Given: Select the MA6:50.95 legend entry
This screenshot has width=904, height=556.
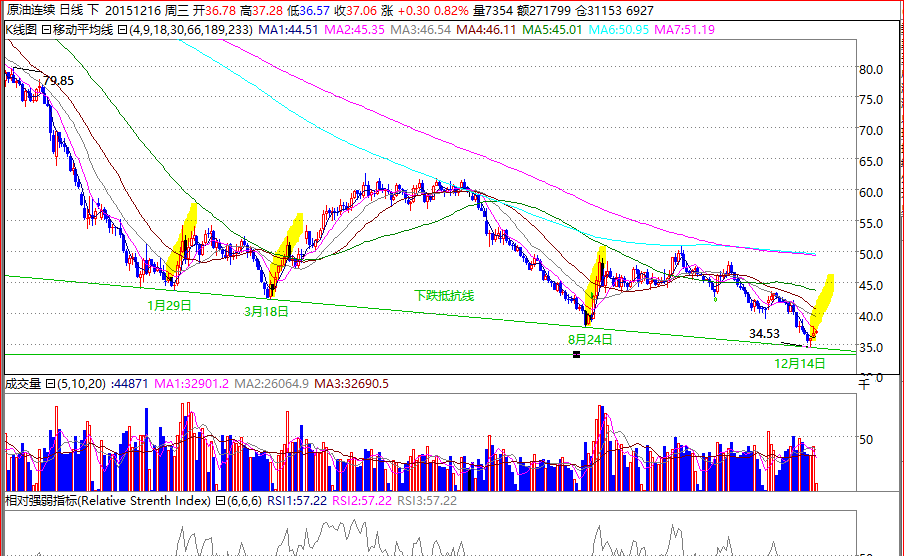Looking at the screenshot, I should [619, 30].
